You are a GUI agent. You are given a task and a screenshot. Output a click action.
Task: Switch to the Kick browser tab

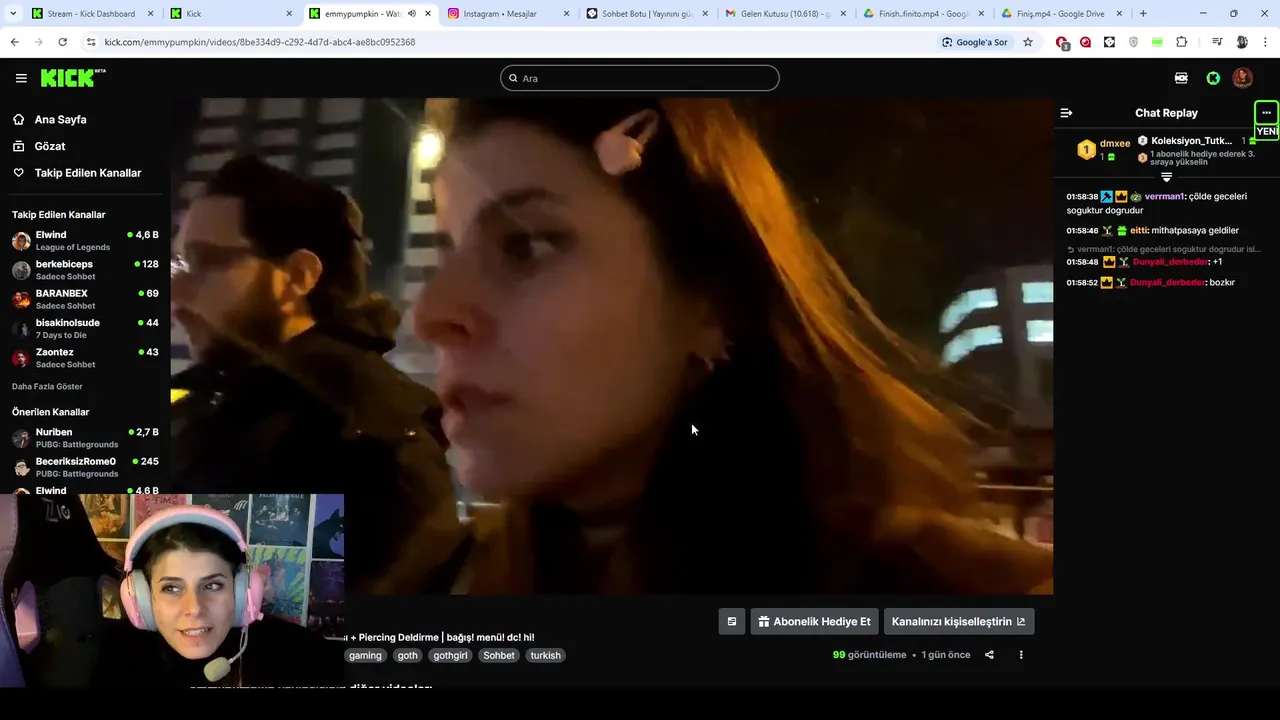click(231, 14)
